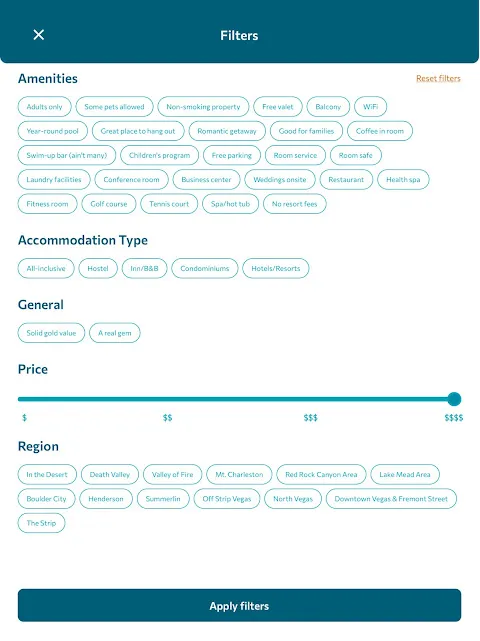Toggle the Free parking amenity filter

(x=232, y=155)
